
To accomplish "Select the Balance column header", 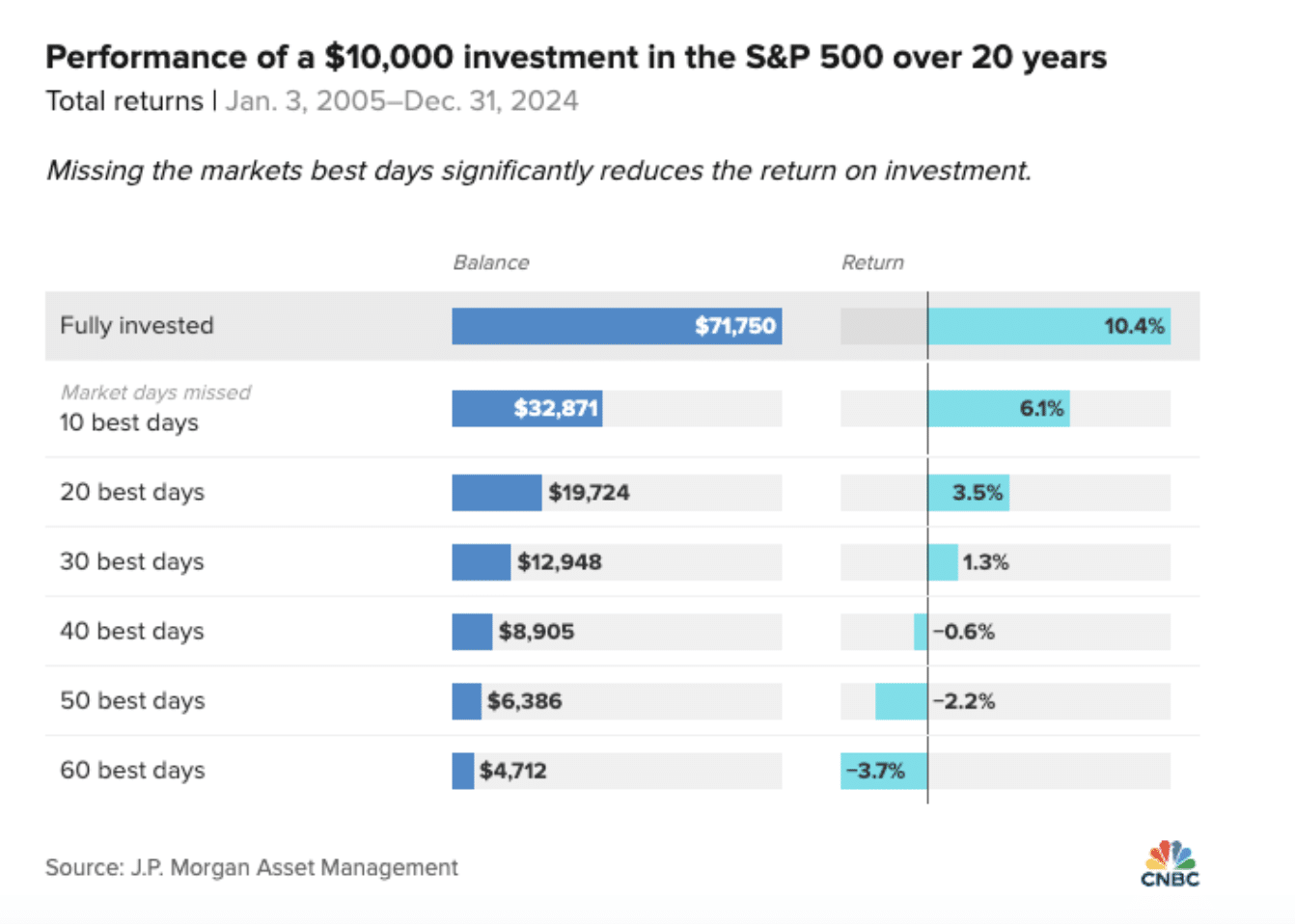I will tap(491, 262).
